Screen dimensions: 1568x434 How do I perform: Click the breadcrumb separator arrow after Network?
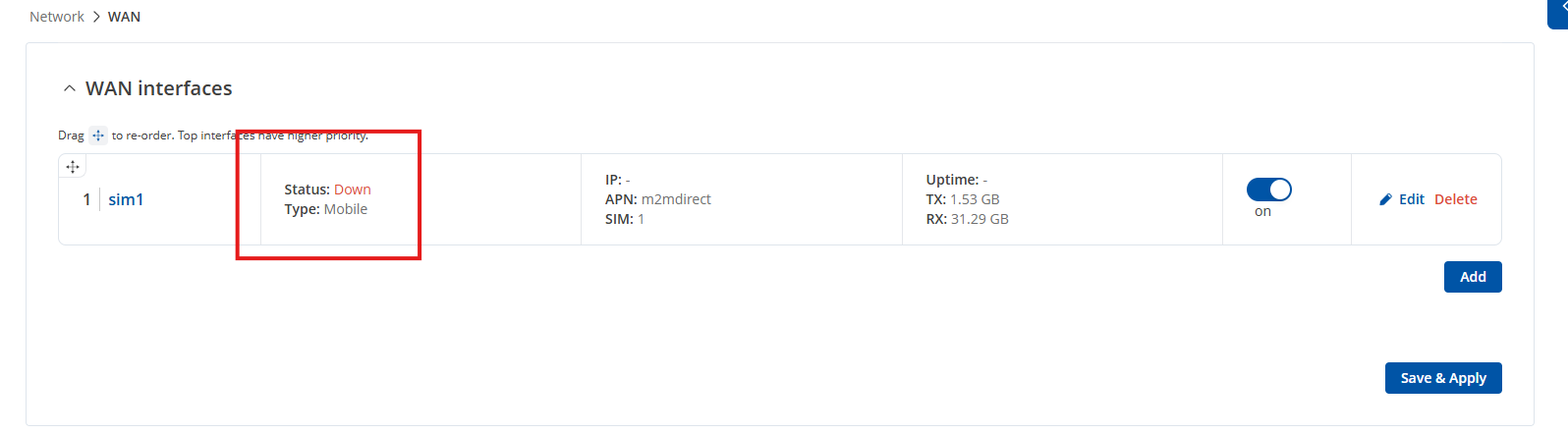(x=96, y=17)
